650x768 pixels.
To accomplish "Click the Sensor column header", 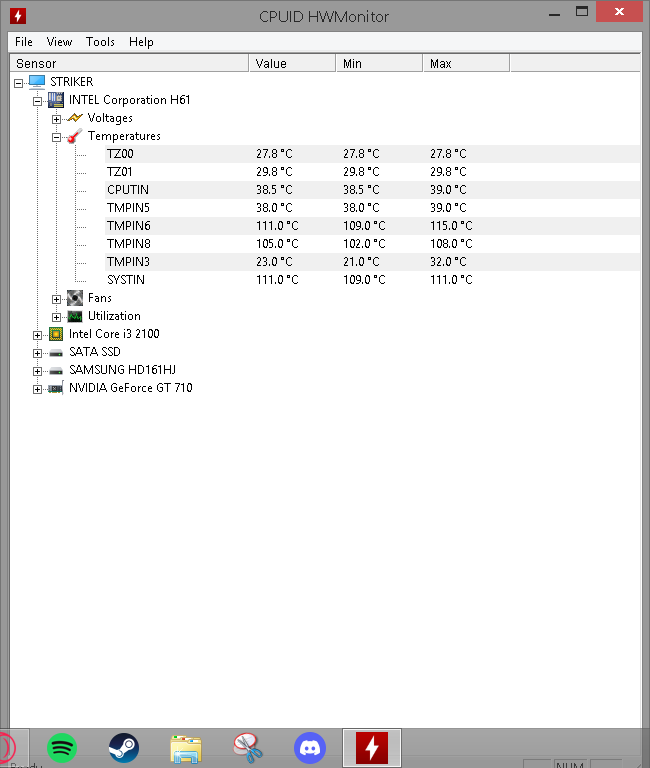I will click(129, 64).
